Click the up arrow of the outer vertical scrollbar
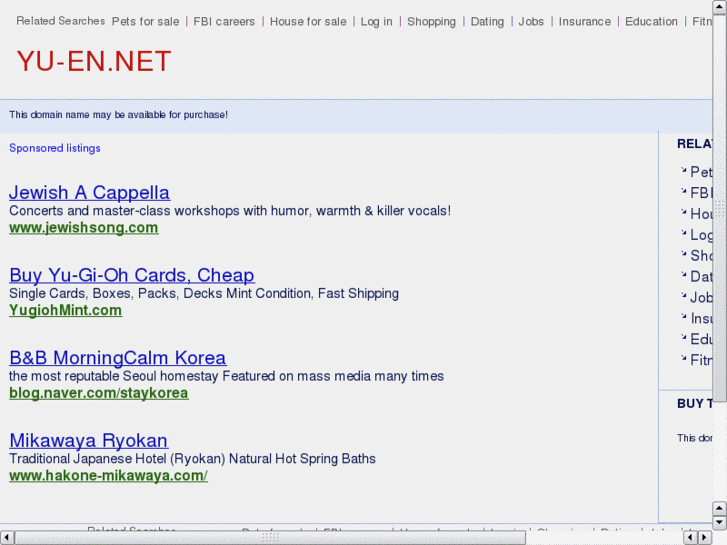 pos(720,7)
